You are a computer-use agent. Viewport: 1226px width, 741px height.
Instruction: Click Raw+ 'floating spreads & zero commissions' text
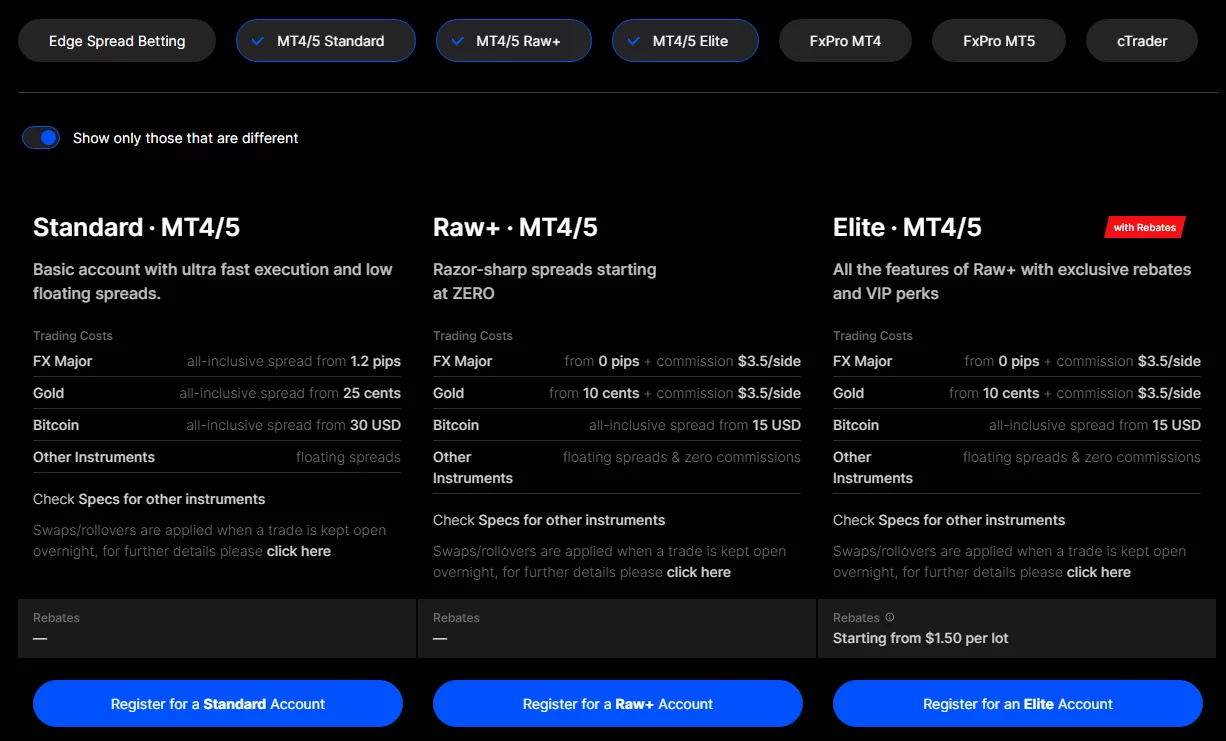click(x=682, y=457)
